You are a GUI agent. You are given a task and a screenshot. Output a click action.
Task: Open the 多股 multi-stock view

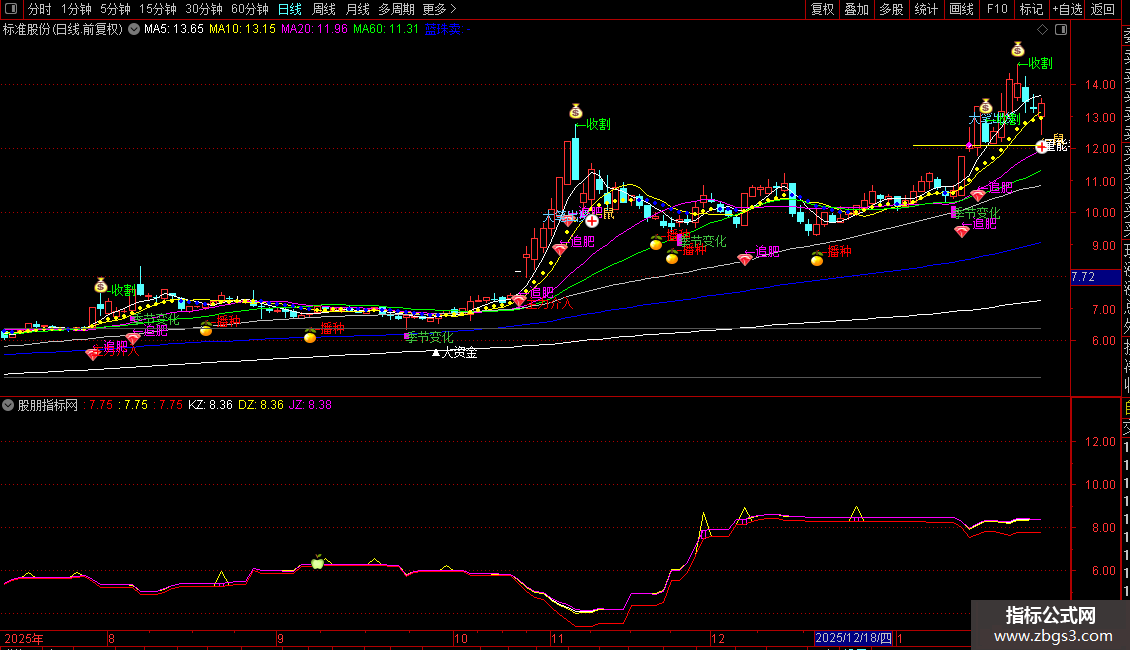click(891, 9)
